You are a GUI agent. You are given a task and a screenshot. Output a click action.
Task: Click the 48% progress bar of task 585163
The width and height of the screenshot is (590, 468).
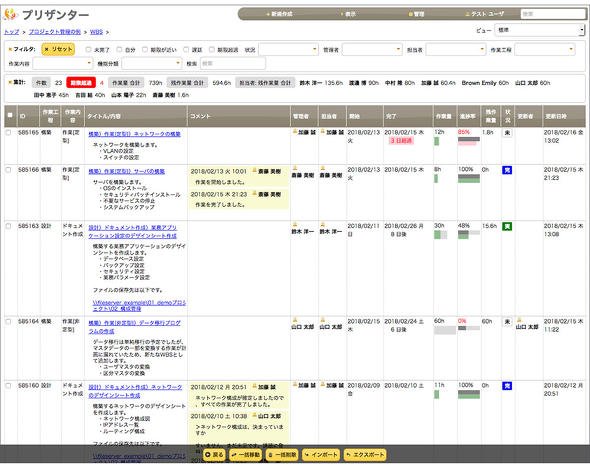click(469, 234)
